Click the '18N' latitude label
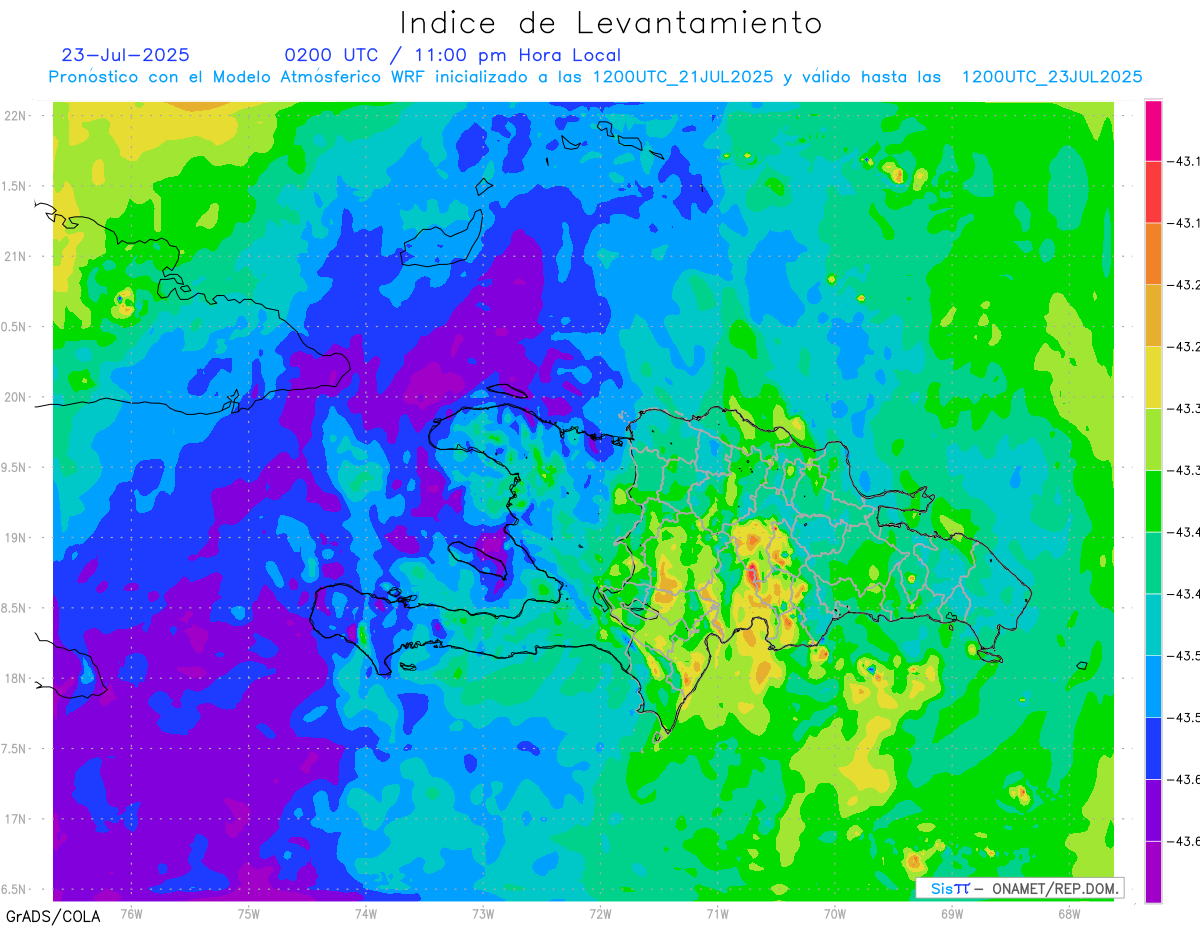This screenshot has height=927, width=1200. pos(15,678)
